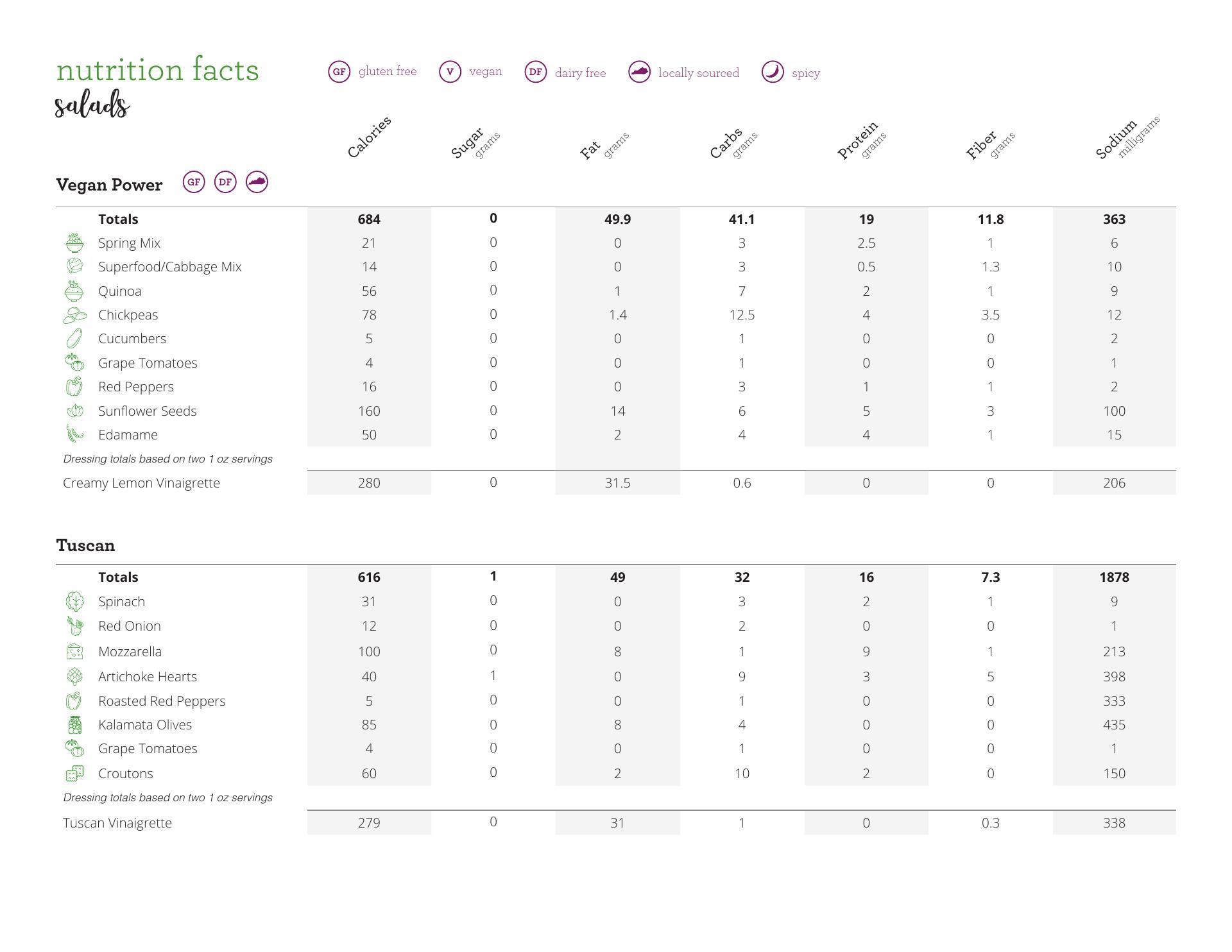Click the Calories column header
The image size is (1232, 952).
369,137
